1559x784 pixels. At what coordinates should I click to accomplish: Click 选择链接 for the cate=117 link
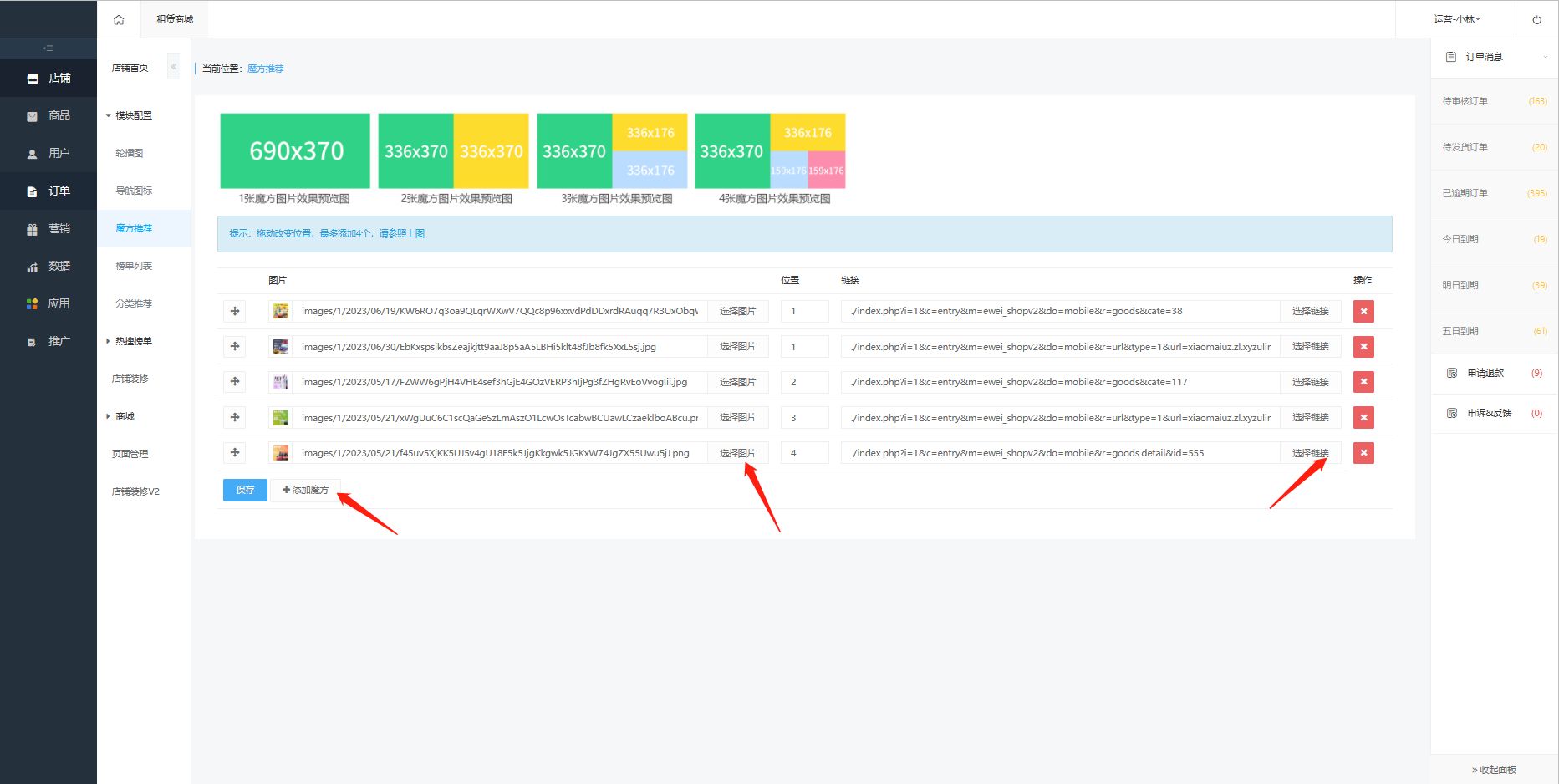click(1311, 382)
